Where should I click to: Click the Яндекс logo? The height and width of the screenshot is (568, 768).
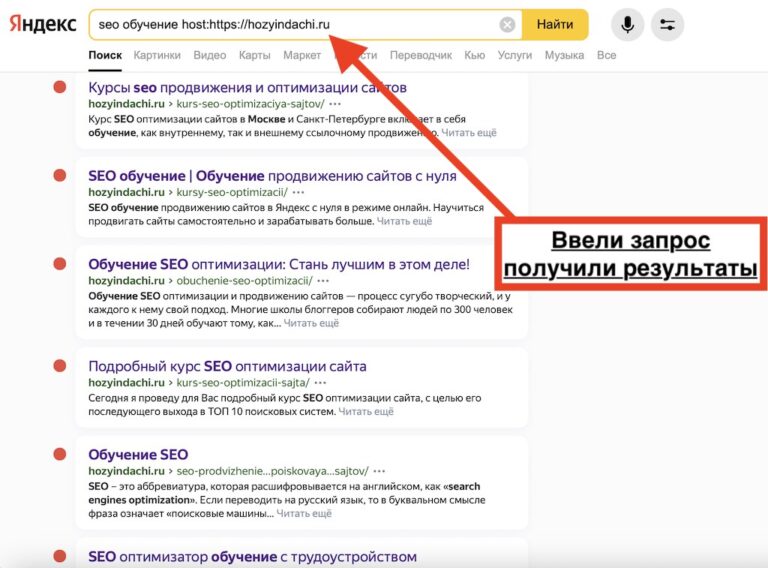click(x=43, y=24)
